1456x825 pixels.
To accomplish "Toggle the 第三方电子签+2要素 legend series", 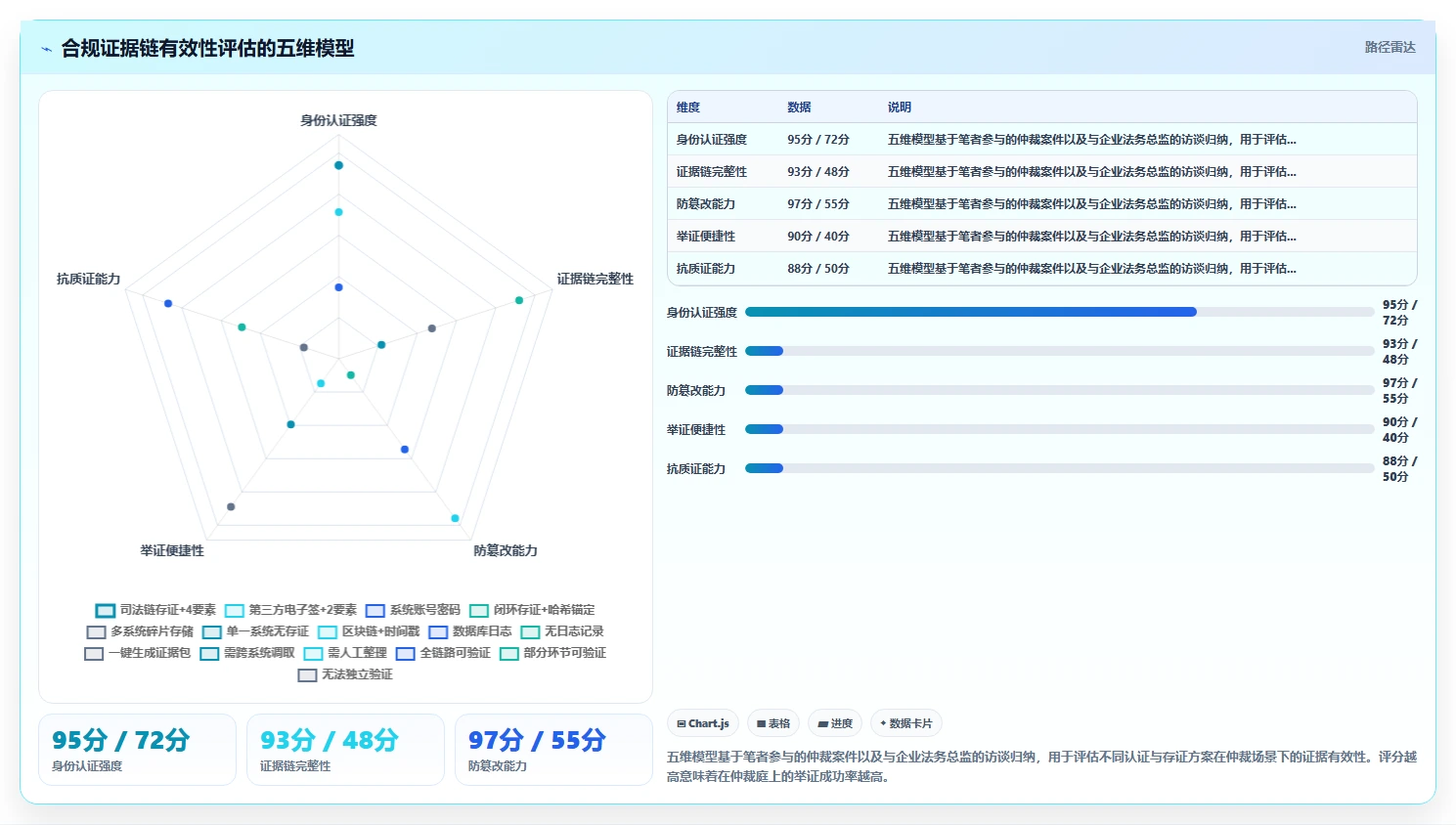I will click(290, 610).
